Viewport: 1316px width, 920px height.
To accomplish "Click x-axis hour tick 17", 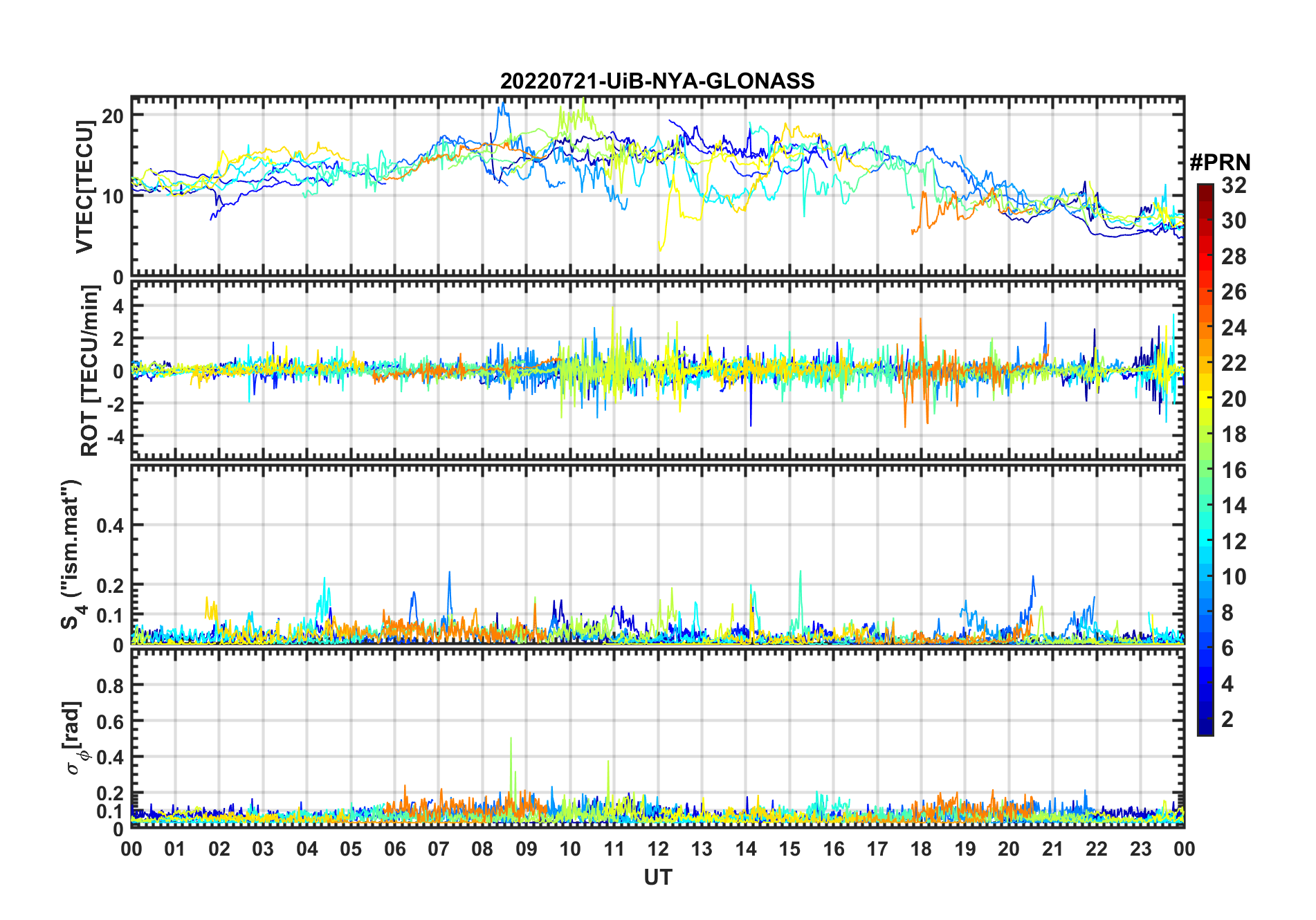I will [x=877, y=849].
